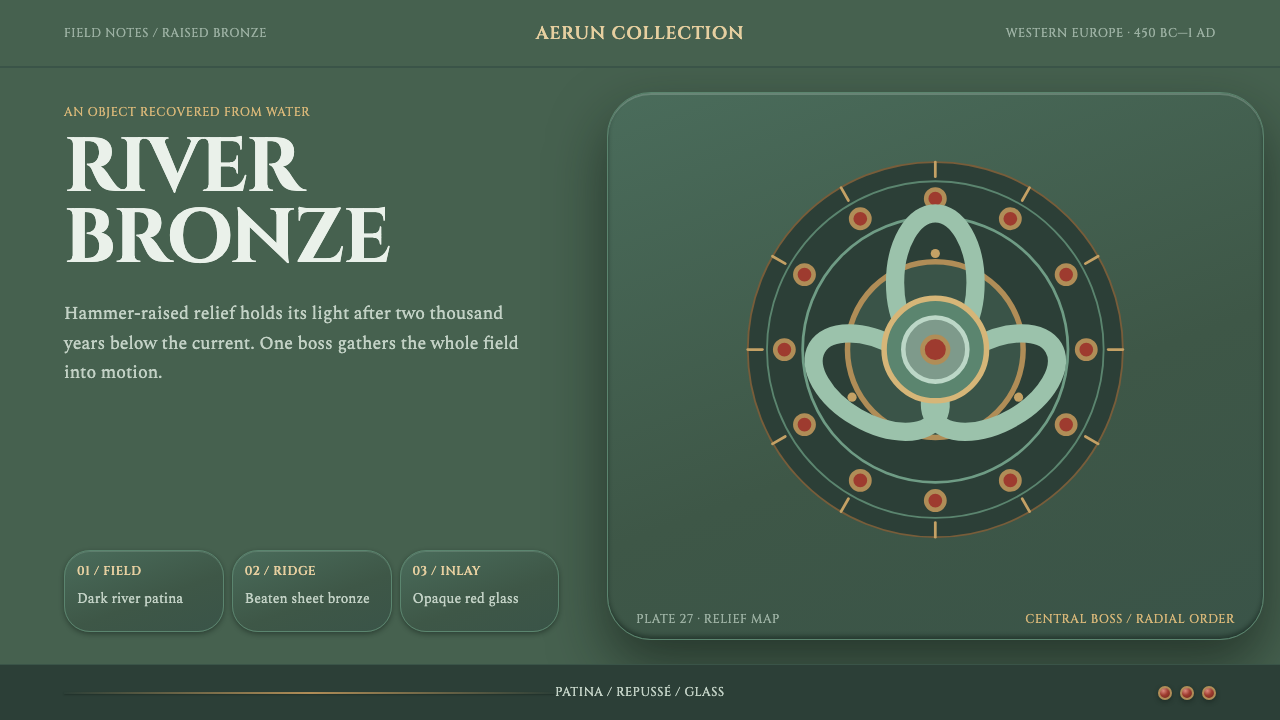Select the 01 / FIELD card label
The width and height of the screenshot is (1280, 720).
pos(109,571)
